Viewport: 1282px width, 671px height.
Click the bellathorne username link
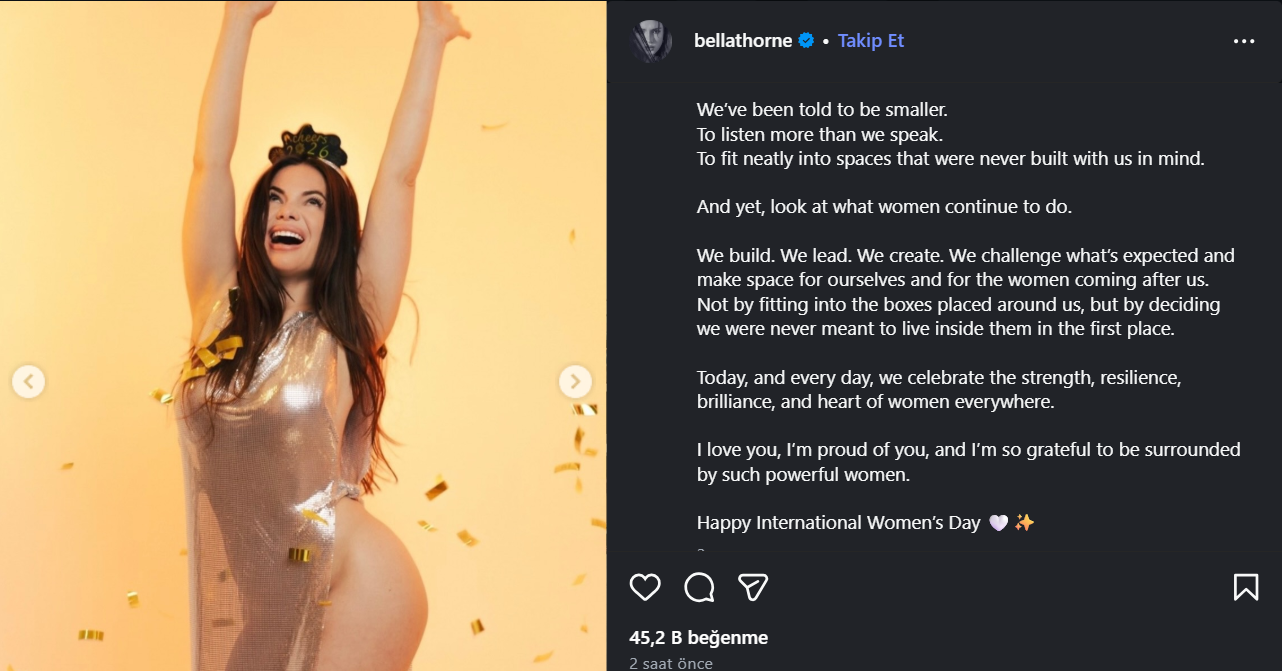tap(742, 41)
